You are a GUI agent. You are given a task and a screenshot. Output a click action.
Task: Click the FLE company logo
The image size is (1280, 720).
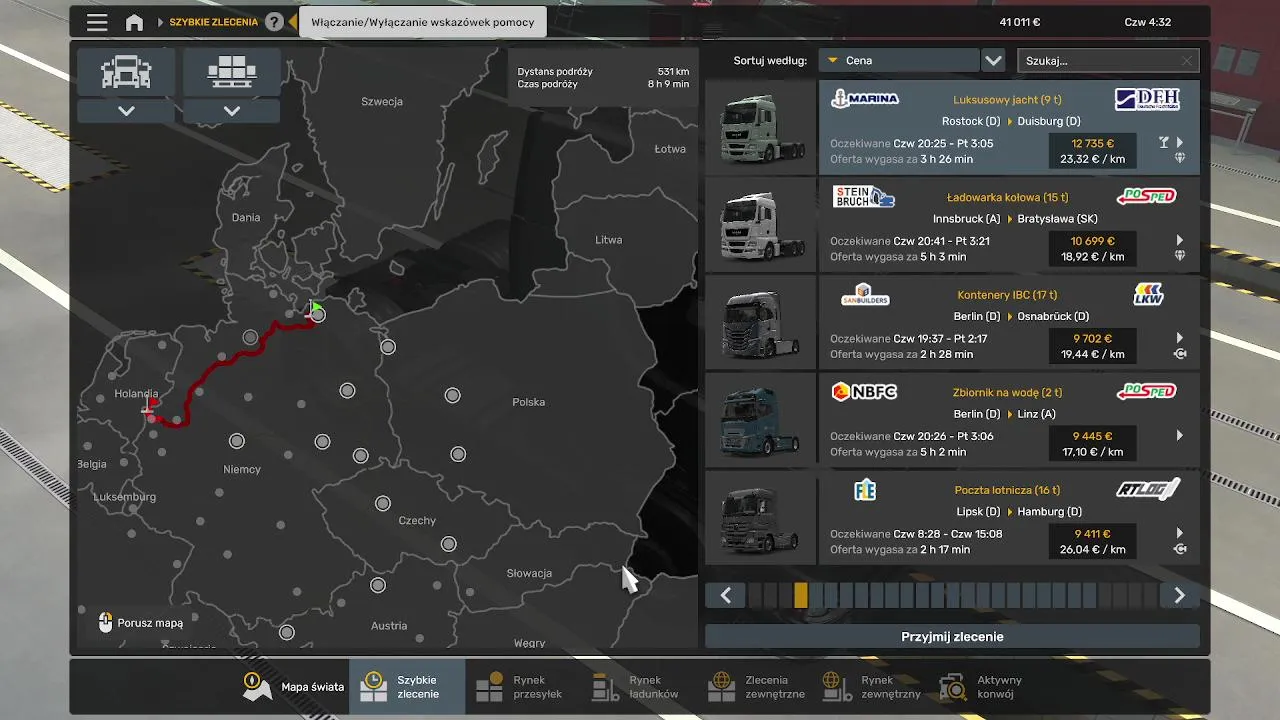(x=865, y=490)
